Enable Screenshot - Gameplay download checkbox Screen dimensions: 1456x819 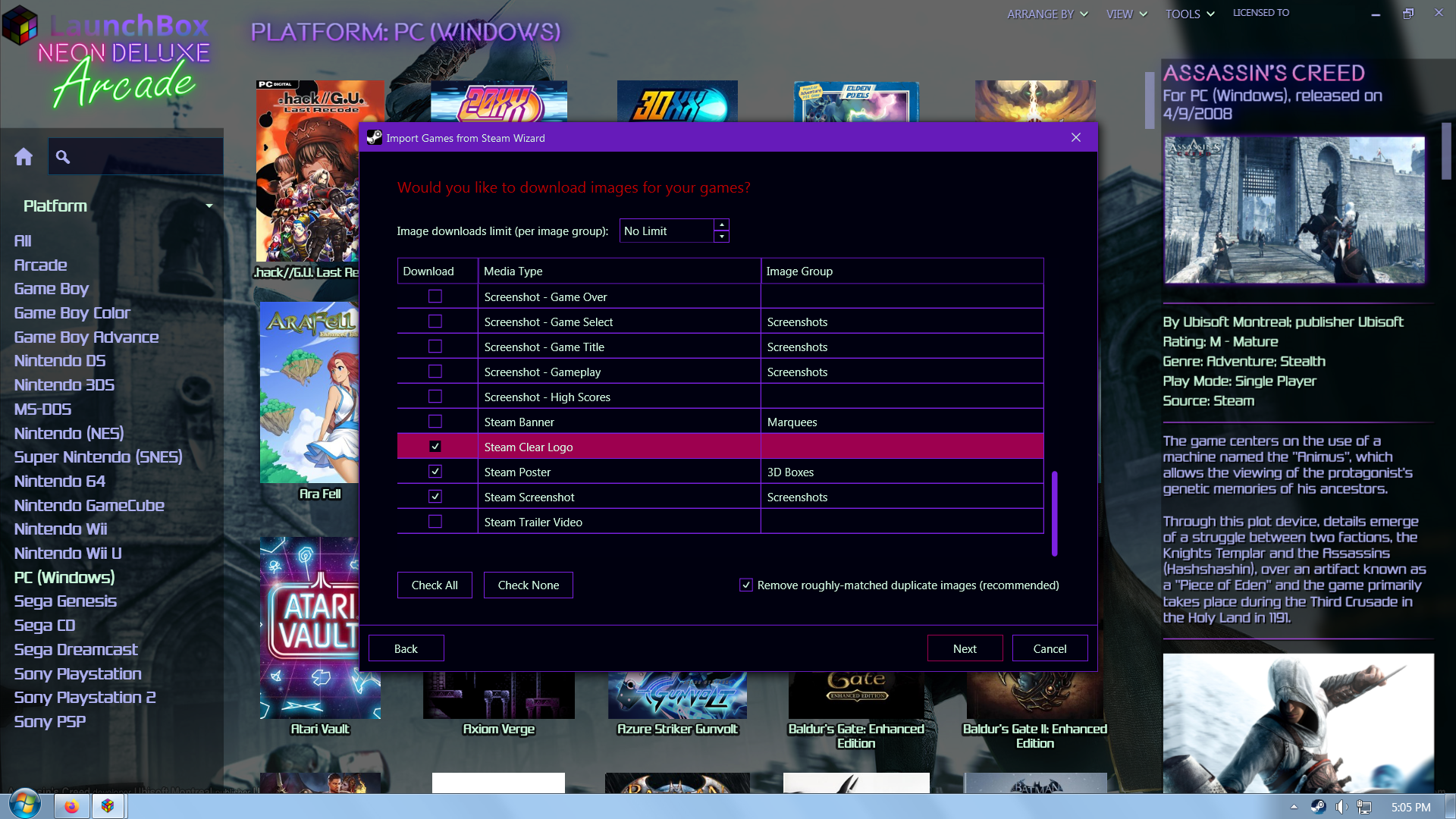pos(435,372)
